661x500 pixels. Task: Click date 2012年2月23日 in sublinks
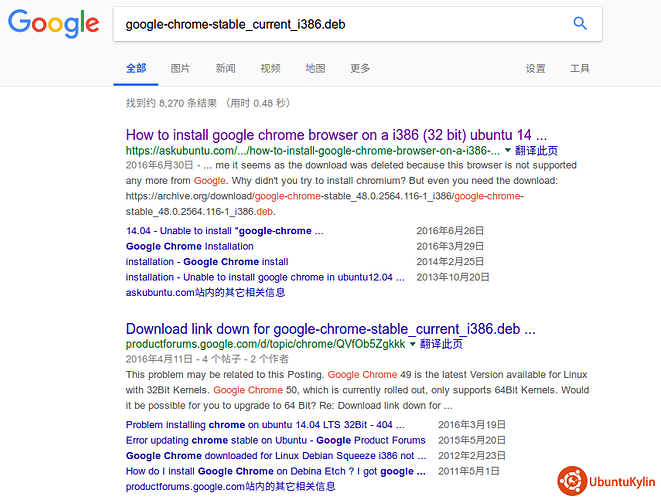(472, 456)
